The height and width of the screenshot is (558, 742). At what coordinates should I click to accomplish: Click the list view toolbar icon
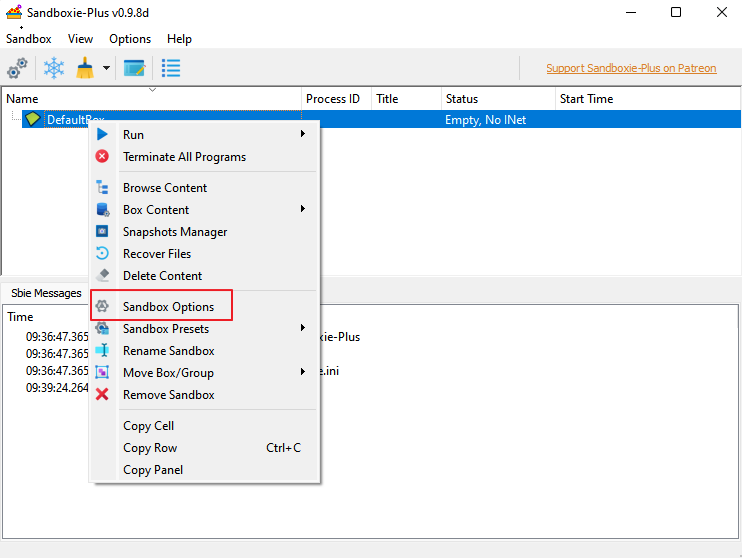[x=171, y=68]
